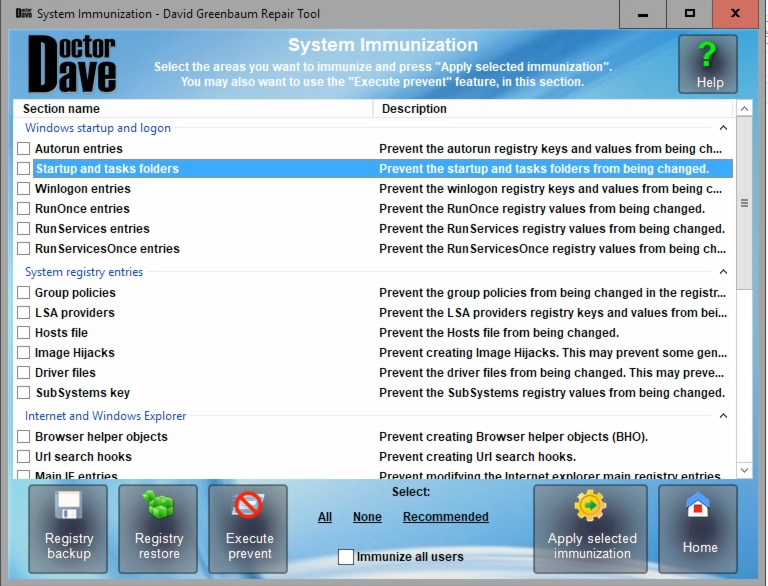This screenshot has width=768, height=586.
Task: Go to Home screen
Action: click(x=699, y=529)
